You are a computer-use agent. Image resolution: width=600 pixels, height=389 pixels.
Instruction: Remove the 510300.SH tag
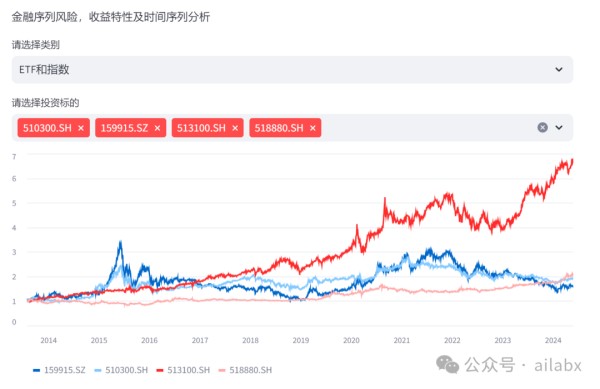pyautogui.click(x=81, y=128)
